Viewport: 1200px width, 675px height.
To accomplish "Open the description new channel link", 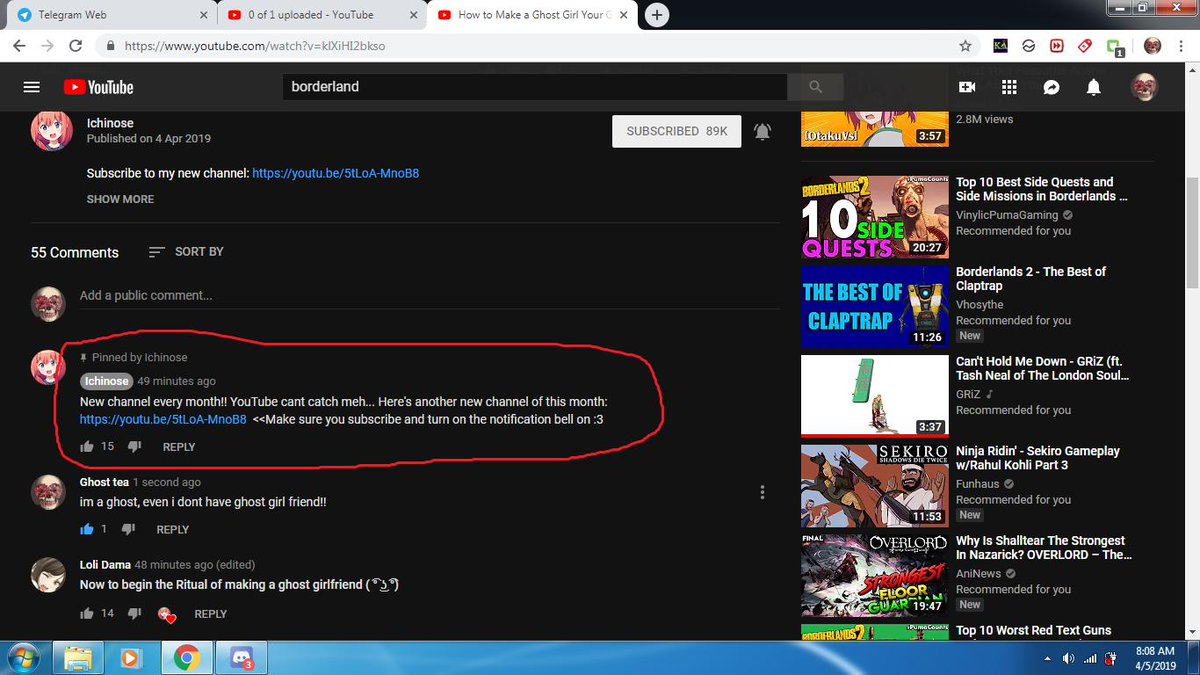I will point(335,173).
